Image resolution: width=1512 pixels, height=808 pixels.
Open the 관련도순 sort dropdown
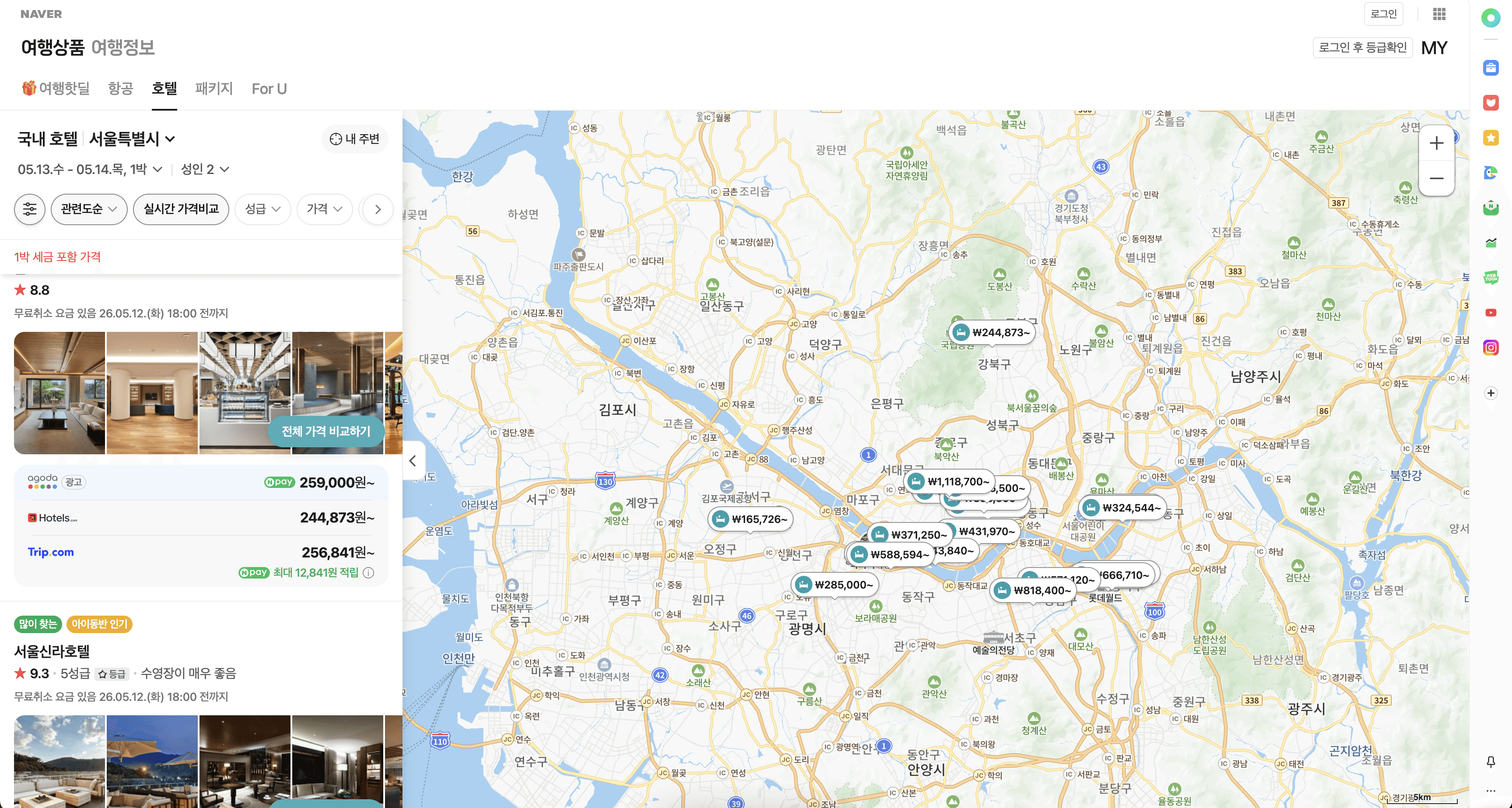pyautogui.click(x=89, y=209)
